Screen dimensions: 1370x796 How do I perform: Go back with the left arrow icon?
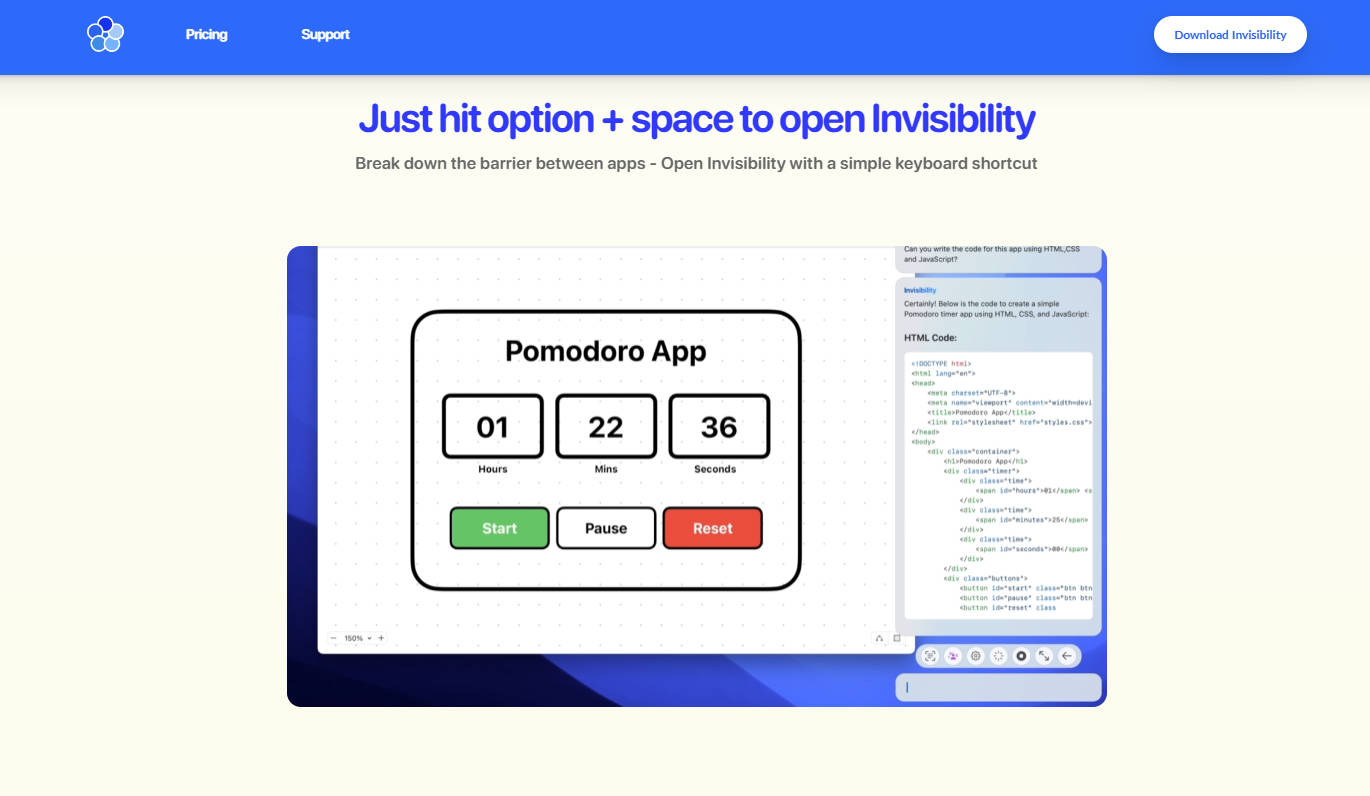(1067, 656)
